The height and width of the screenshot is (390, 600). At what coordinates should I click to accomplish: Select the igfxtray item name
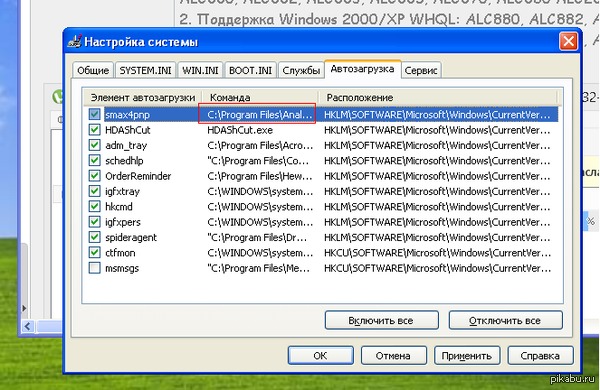tap(122, 191)
